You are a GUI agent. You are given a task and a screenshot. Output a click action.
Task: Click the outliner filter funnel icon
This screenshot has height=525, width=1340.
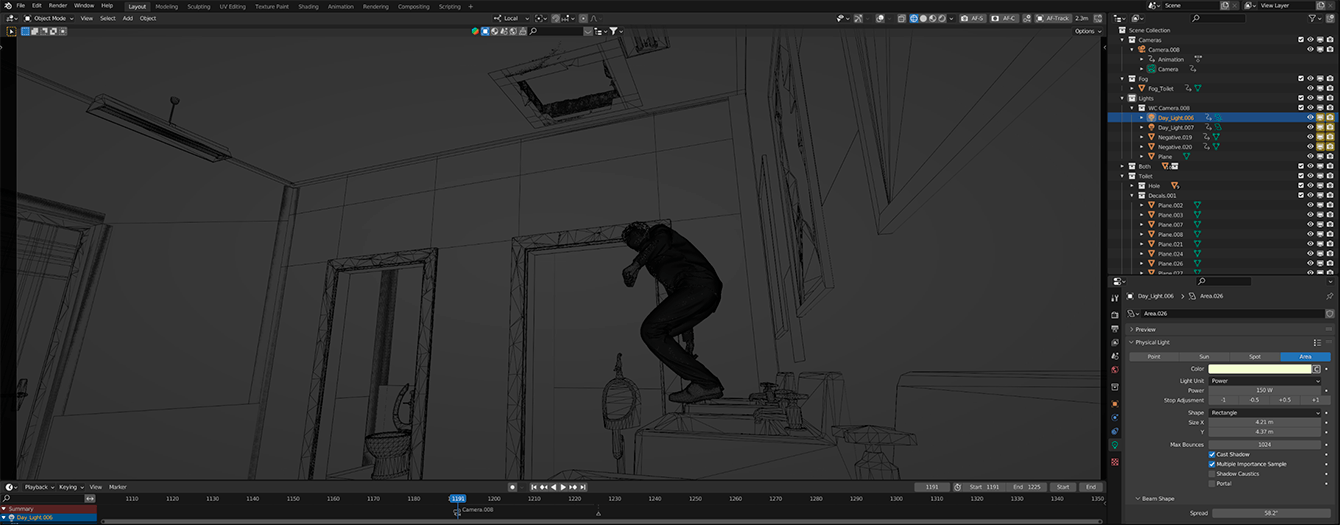point(1313,18)
